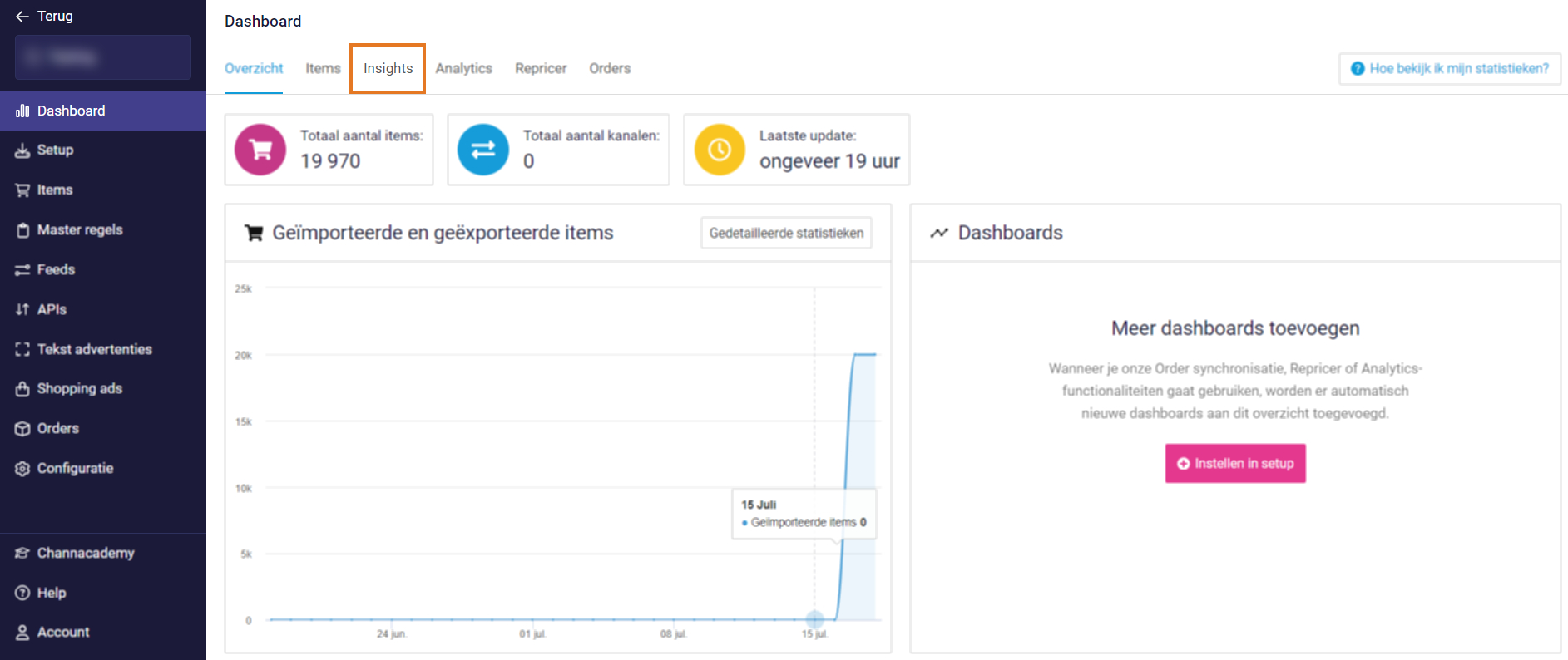Click the Configuratie gear icon
This screenshot has width=1568, height=660.
click(x=22, y=469)
